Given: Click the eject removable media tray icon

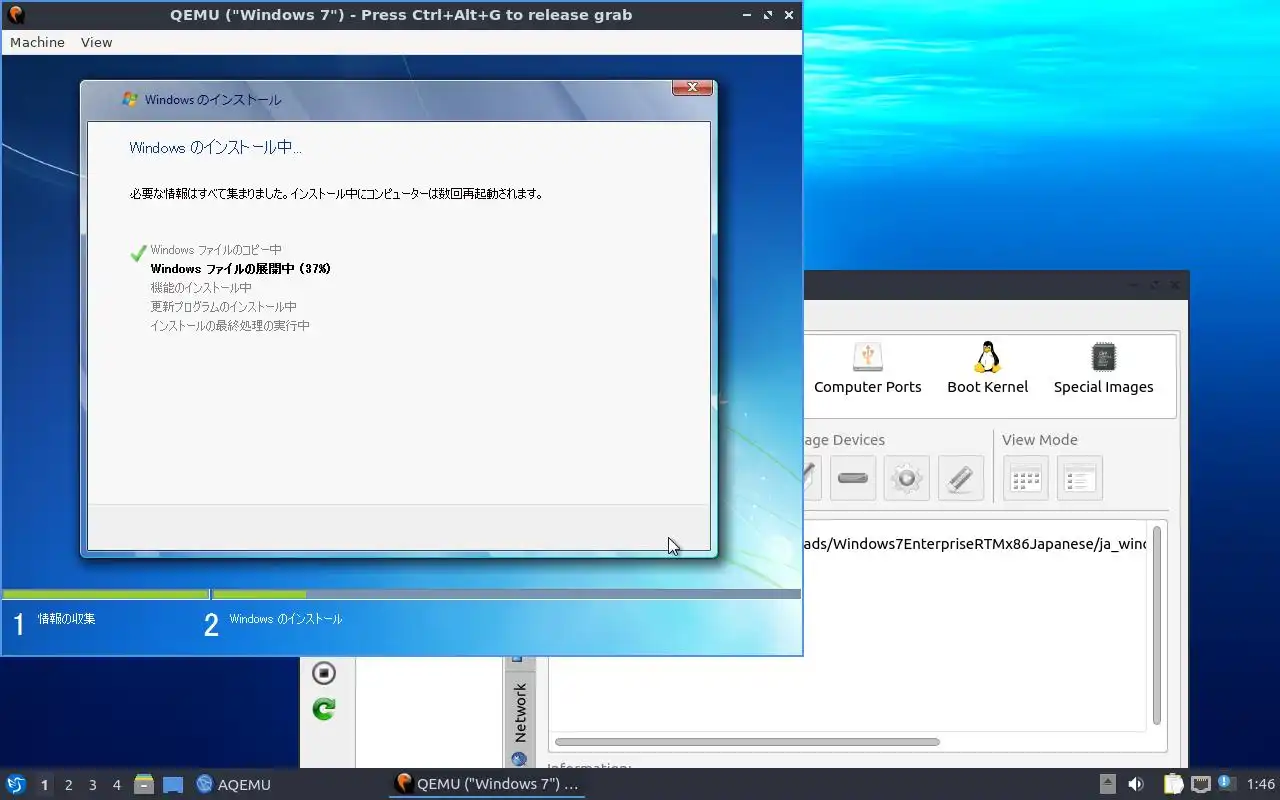Looking at the screenshot, I should 1108,784.
